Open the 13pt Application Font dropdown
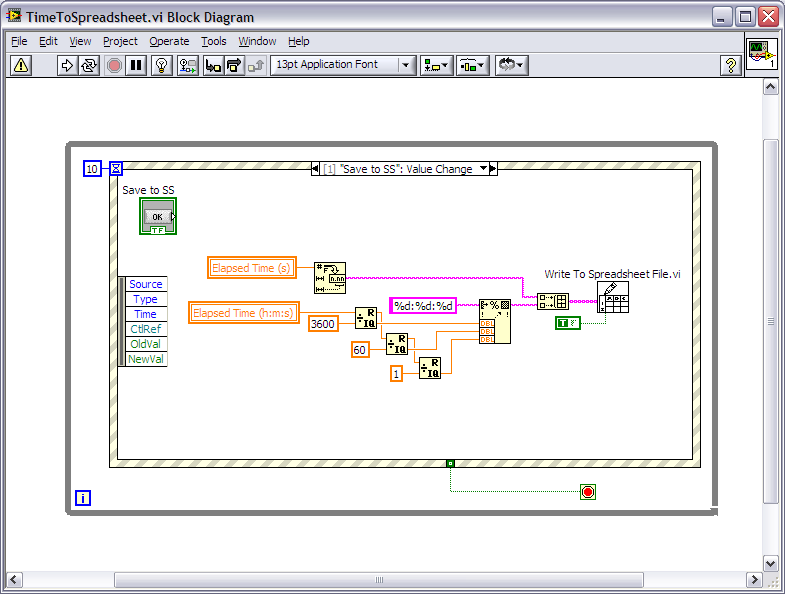 click(x=343, y=65)
